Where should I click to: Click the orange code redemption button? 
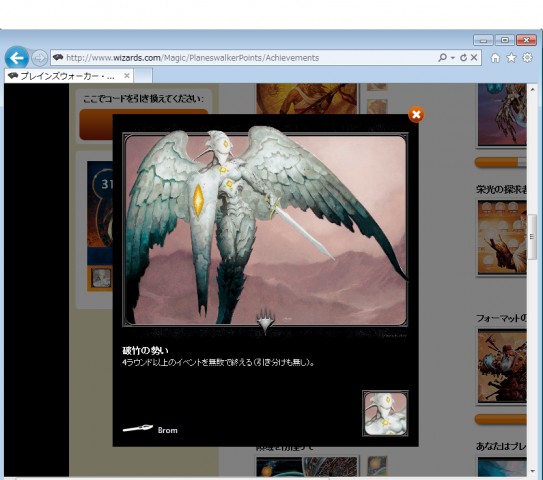144,124
